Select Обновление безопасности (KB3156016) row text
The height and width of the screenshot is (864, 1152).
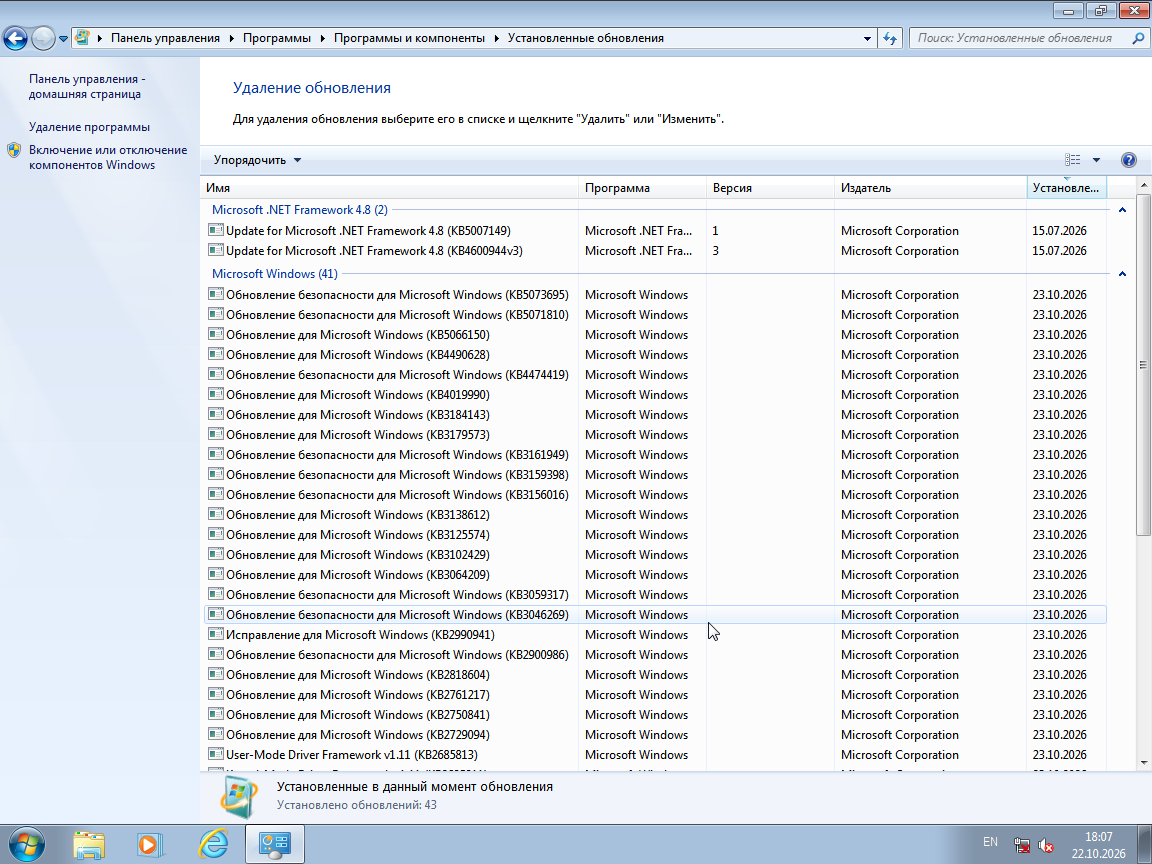coord(397,494)
